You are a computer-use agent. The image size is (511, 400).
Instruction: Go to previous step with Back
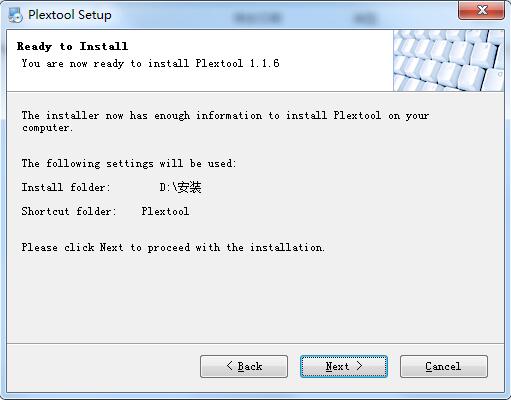[244, 366]
